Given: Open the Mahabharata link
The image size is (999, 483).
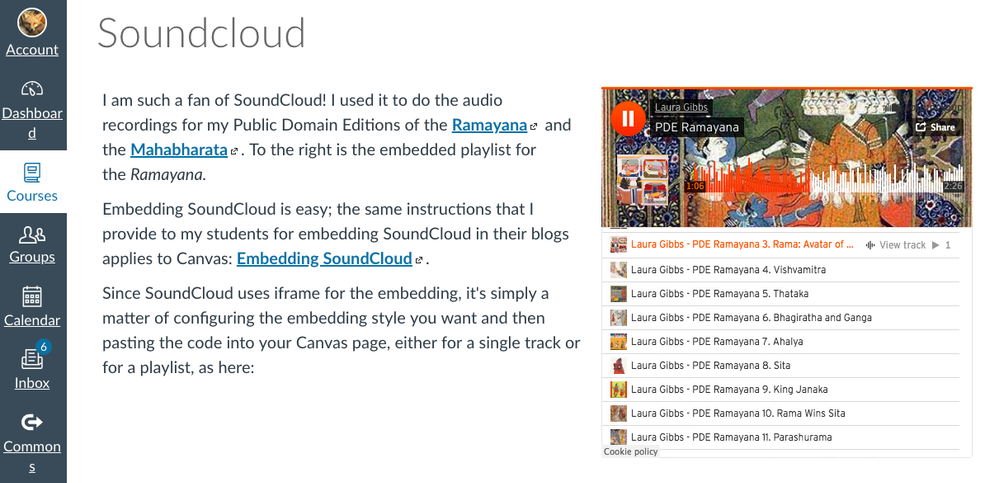Looking at the screenshot, I should [x=179, y=150].
